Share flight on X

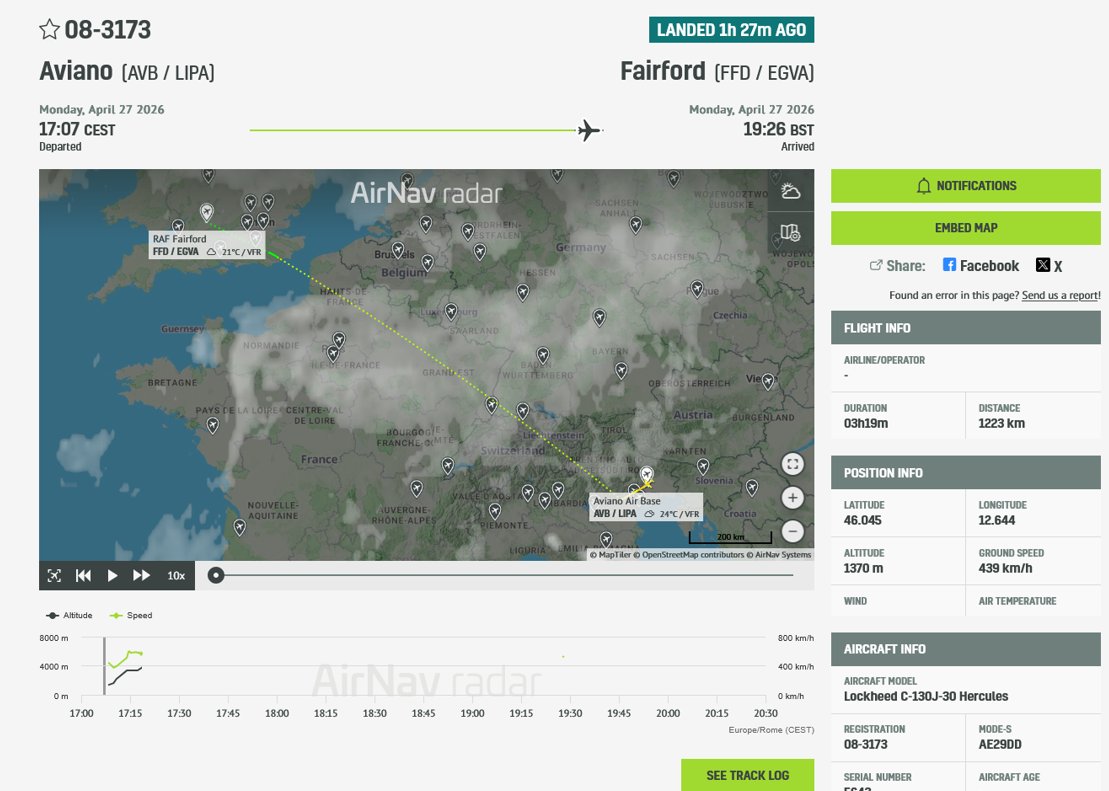pos(1050,266)
